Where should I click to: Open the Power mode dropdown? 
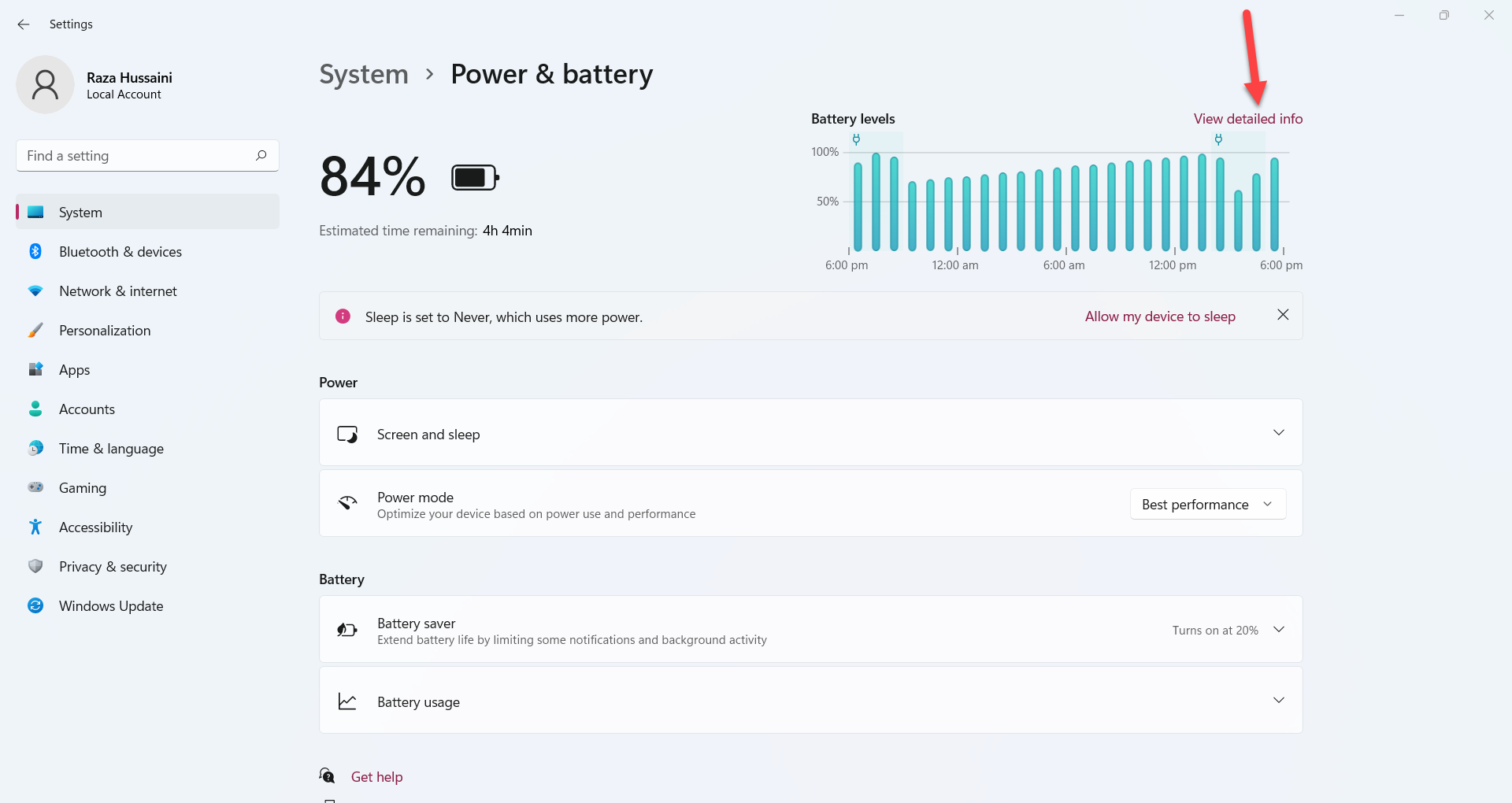click(x=1207, y=505)
